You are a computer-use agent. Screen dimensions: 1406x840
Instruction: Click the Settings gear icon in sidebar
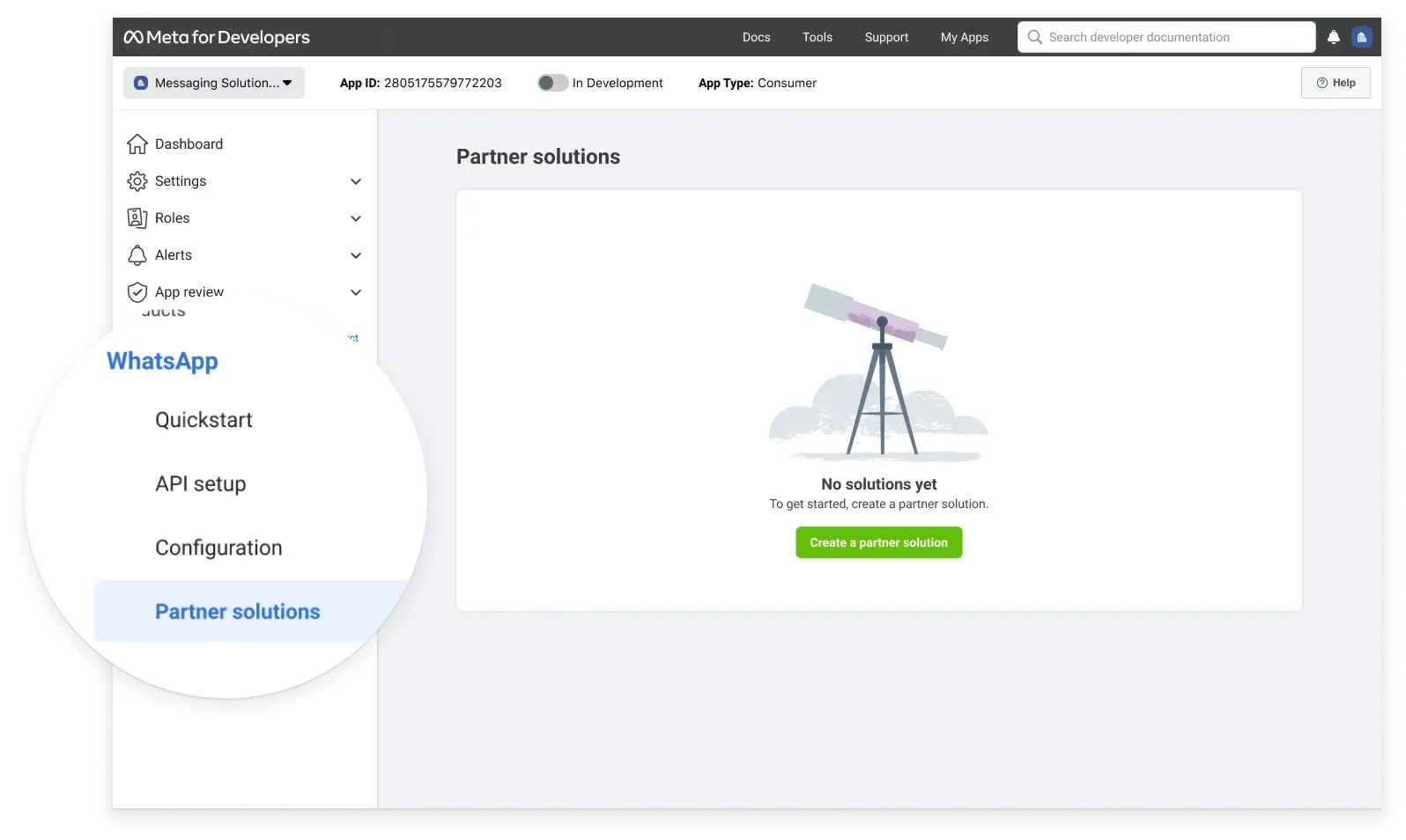[137, 181]
